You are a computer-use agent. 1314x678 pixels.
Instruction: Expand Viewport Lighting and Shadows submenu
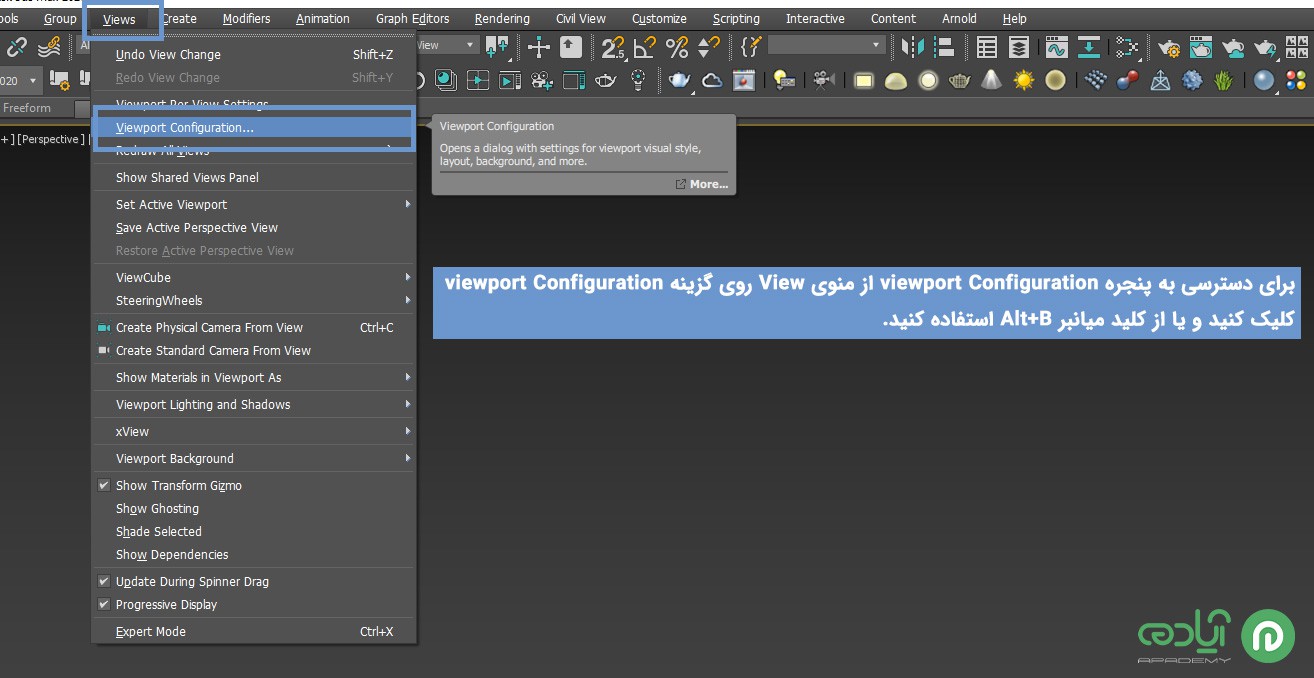[x=254, y=404]
